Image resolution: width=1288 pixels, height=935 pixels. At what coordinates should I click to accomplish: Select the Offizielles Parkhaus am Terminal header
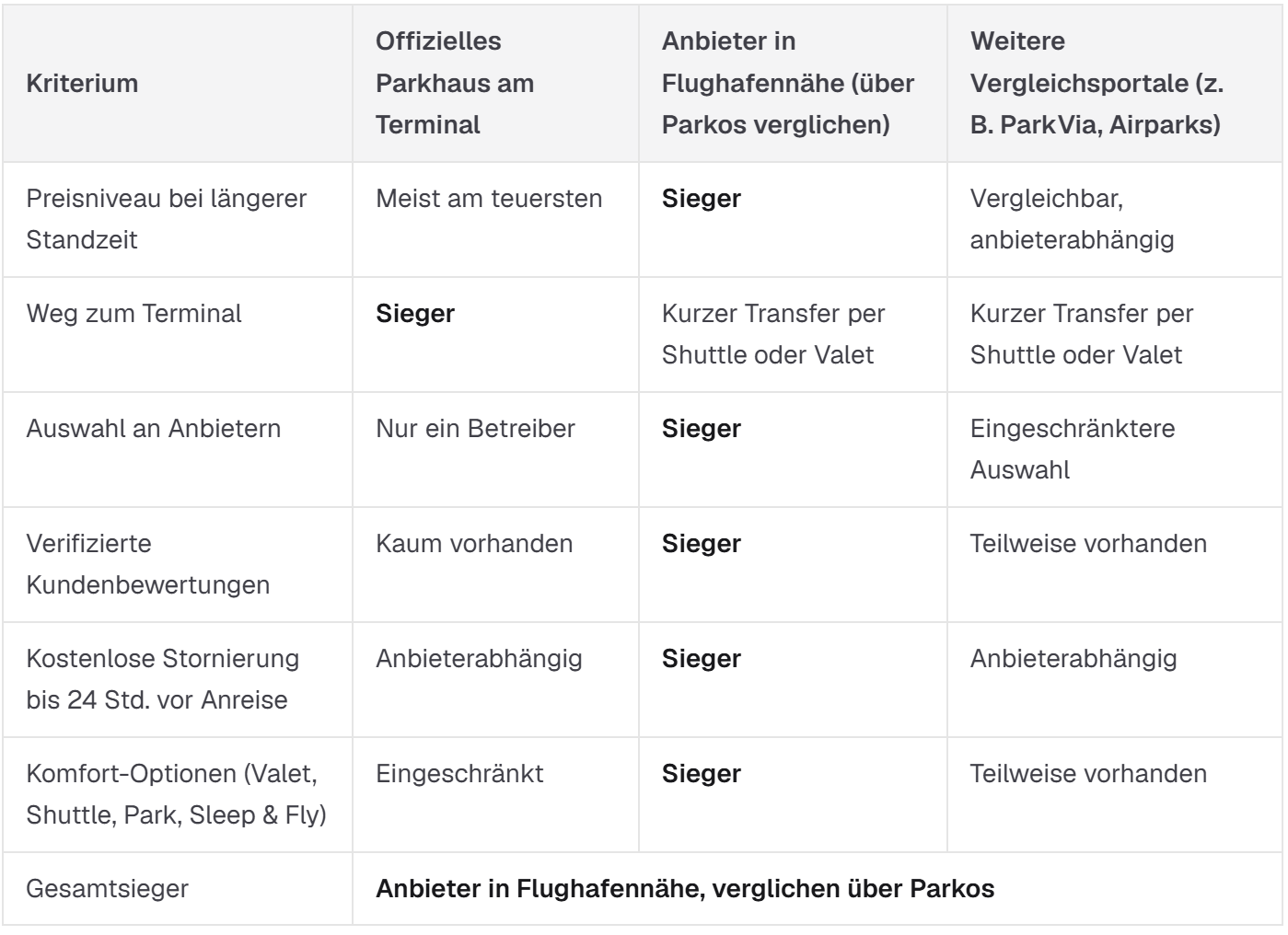click(455, 83)
